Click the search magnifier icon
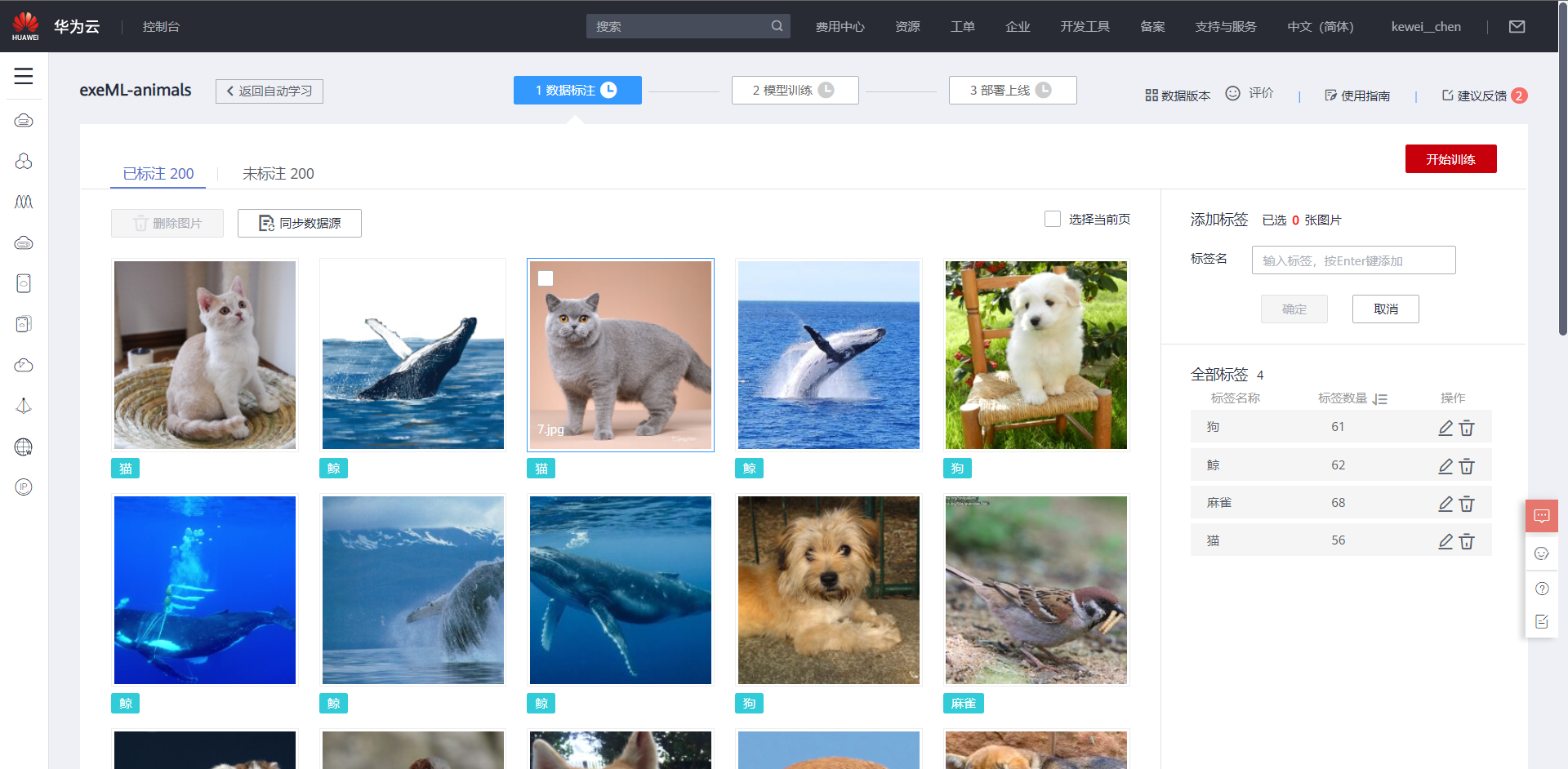 pyautogui.click(x=777, y=26)
